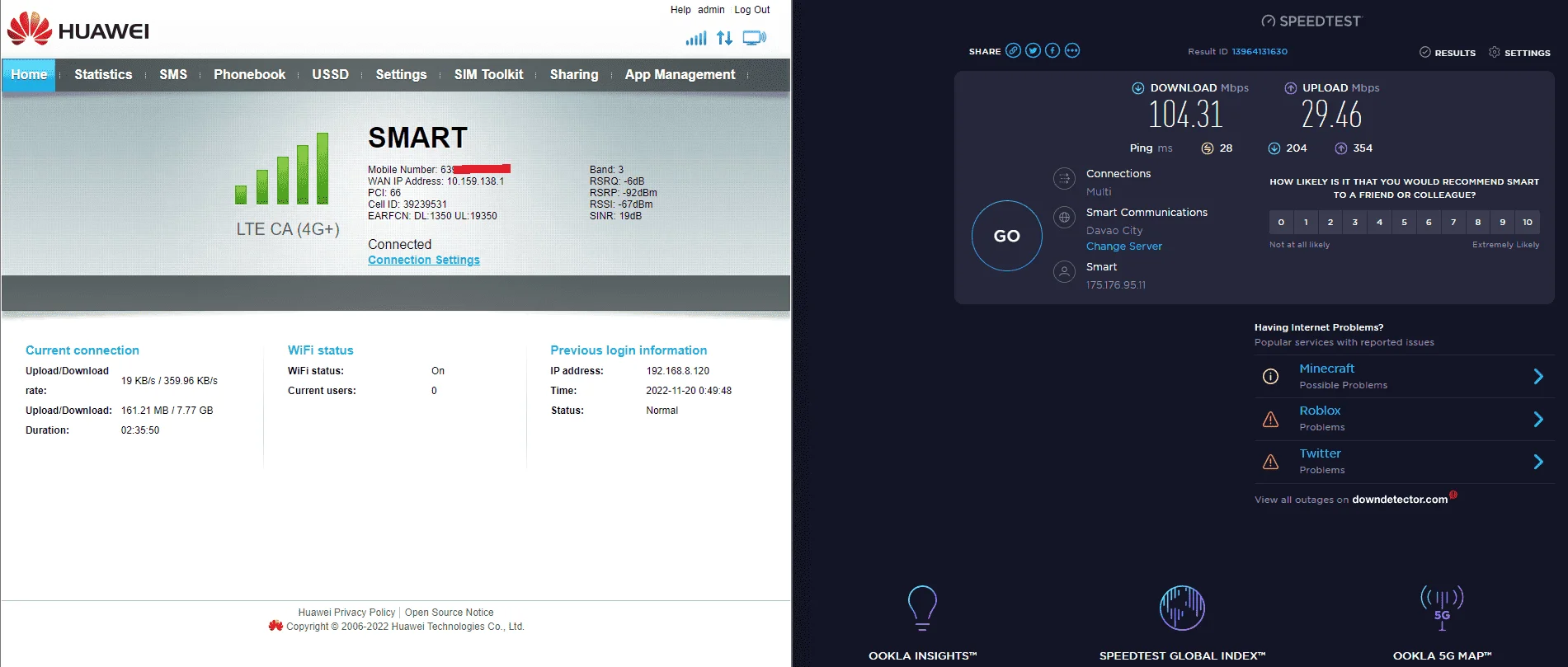Choose recommendation score 9
This screenshot has height=667, width=1568.
tap(1503, 222)
